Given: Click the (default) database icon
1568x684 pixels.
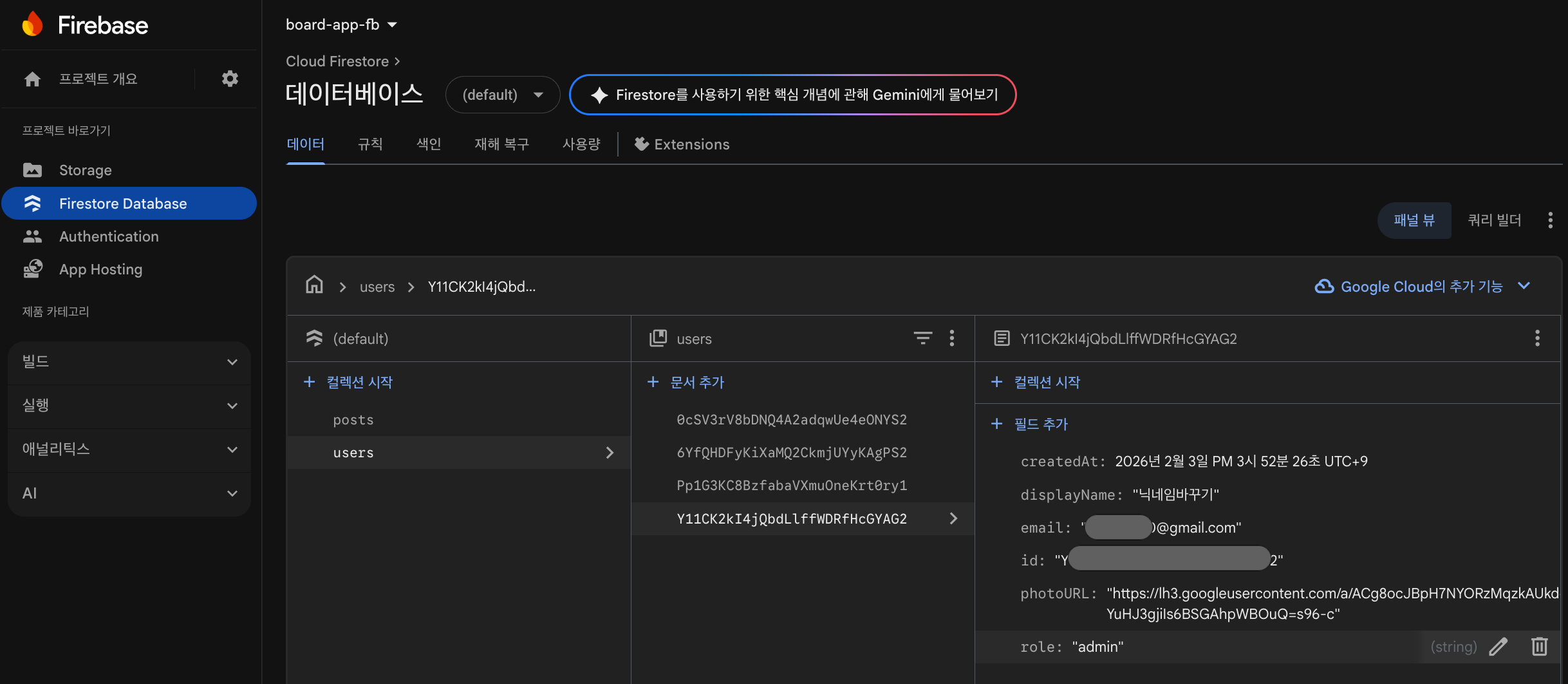Looking at the screenshot, I should click(x=314, y=338).
